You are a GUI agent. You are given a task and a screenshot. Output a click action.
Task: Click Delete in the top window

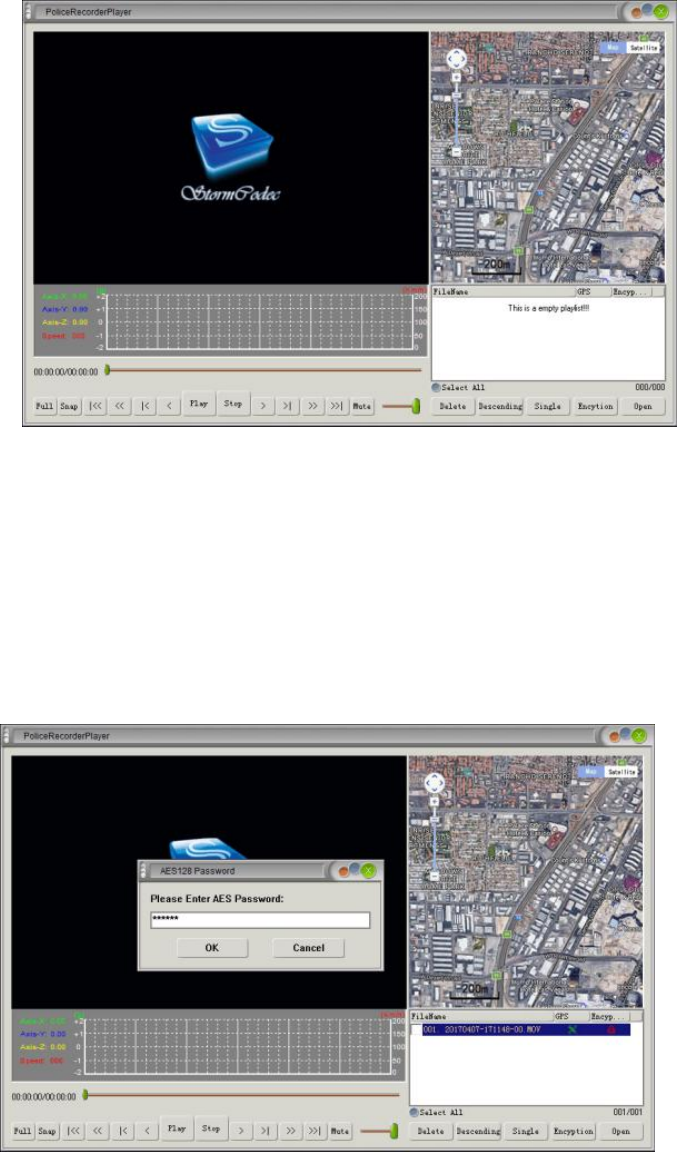coord(453,406)
